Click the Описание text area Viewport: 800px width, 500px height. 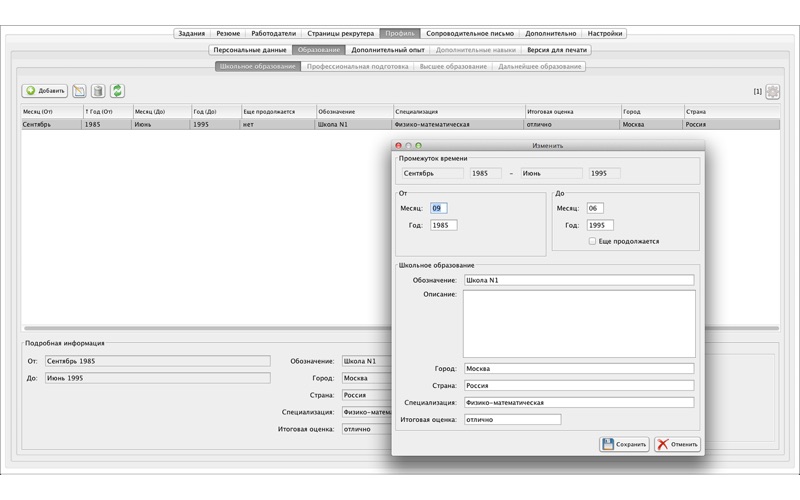coord(579,324)
